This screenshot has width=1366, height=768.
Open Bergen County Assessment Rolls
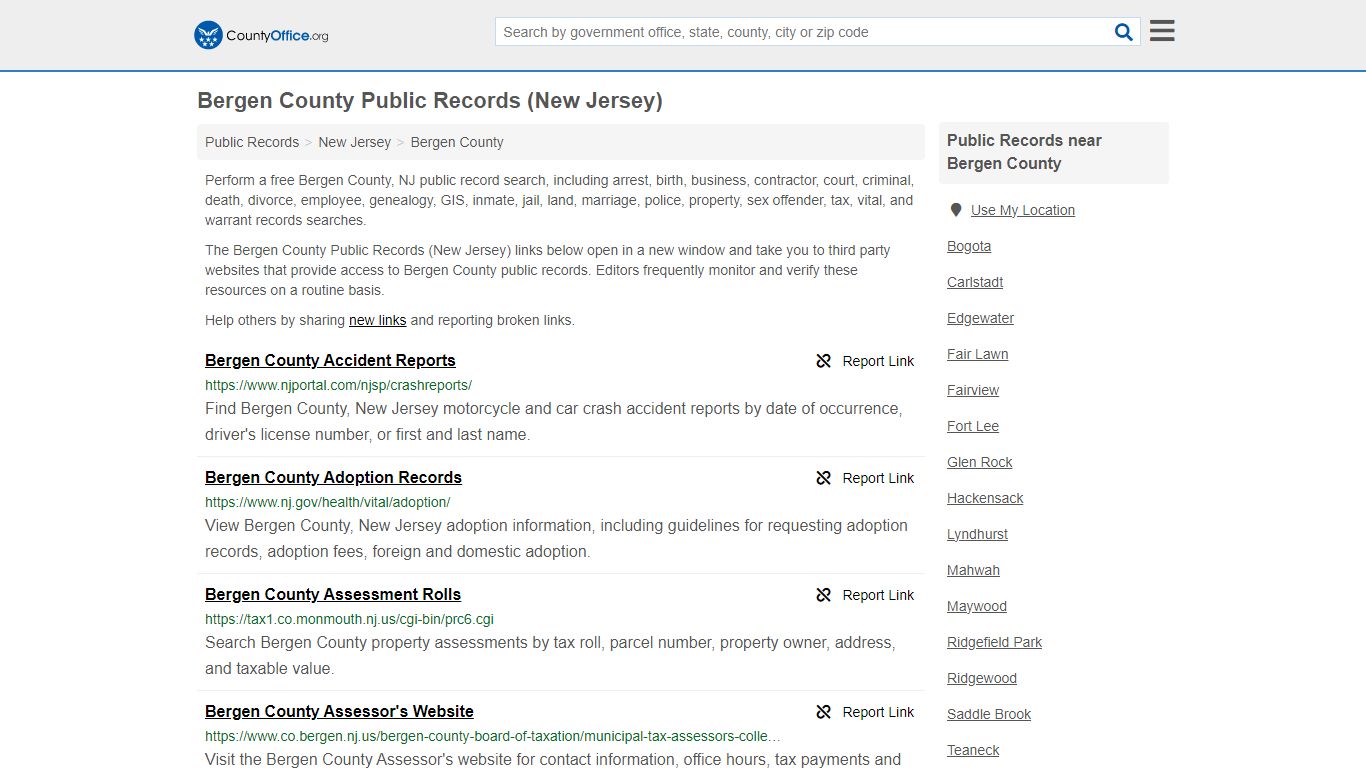point(333,594)
